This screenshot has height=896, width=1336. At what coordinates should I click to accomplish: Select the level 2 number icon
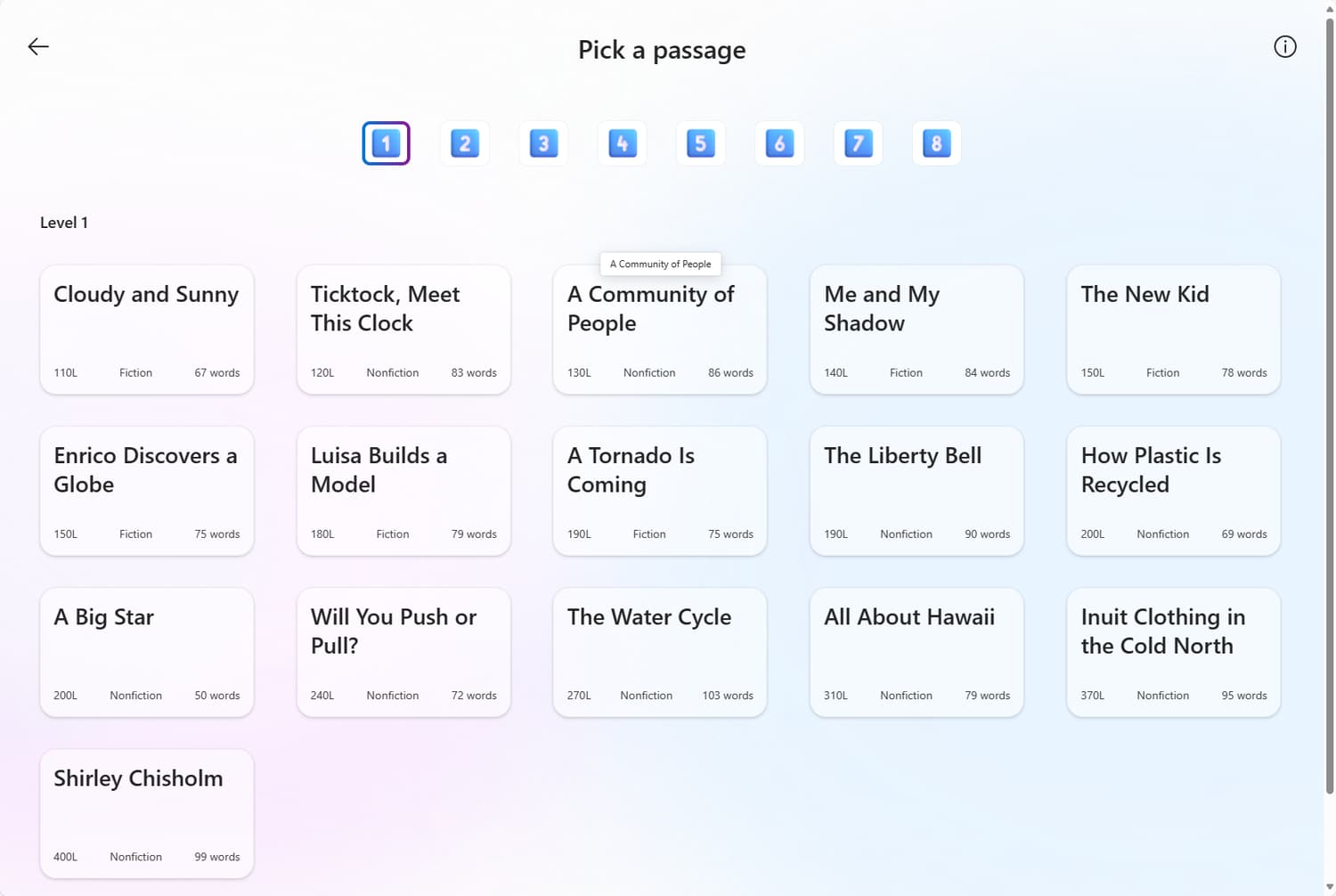[465, 143]
